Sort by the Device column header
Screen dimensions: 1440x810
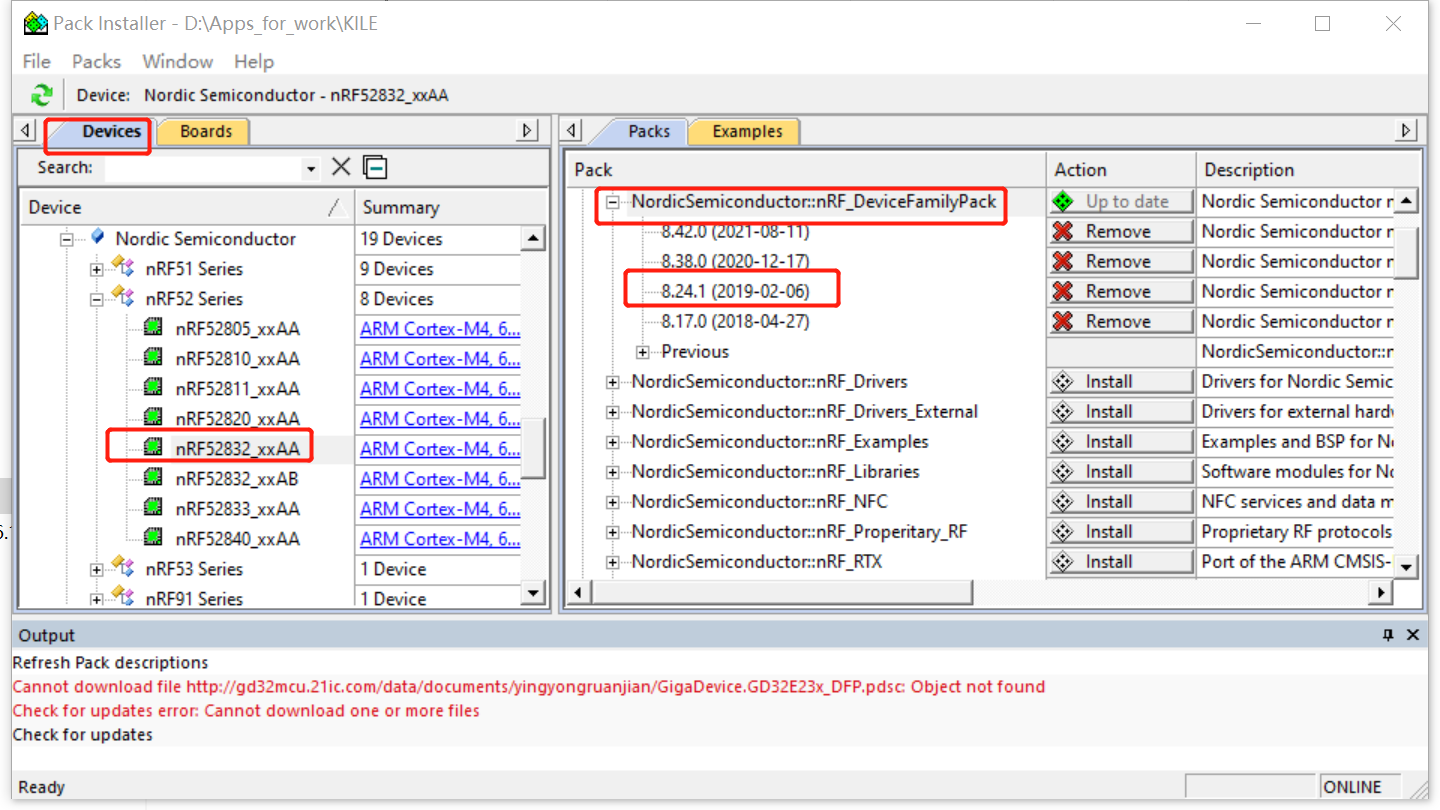point(187,207)
